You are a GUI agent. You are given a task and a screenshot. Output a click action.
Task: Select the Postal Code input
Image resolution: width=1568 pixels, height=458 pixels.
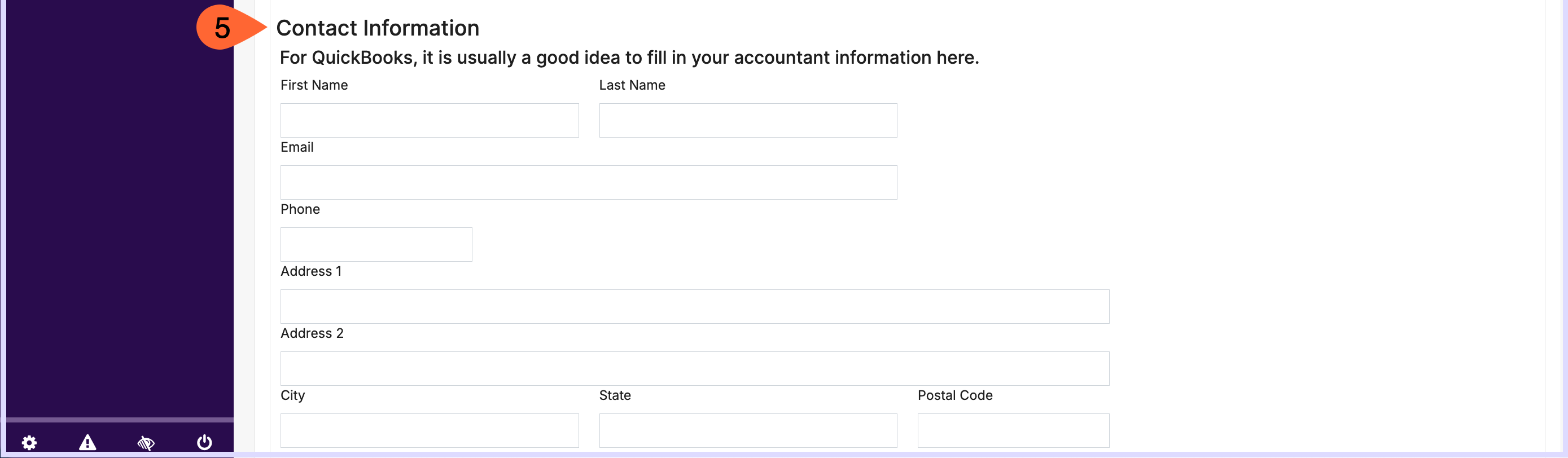tap(1014, 430)
